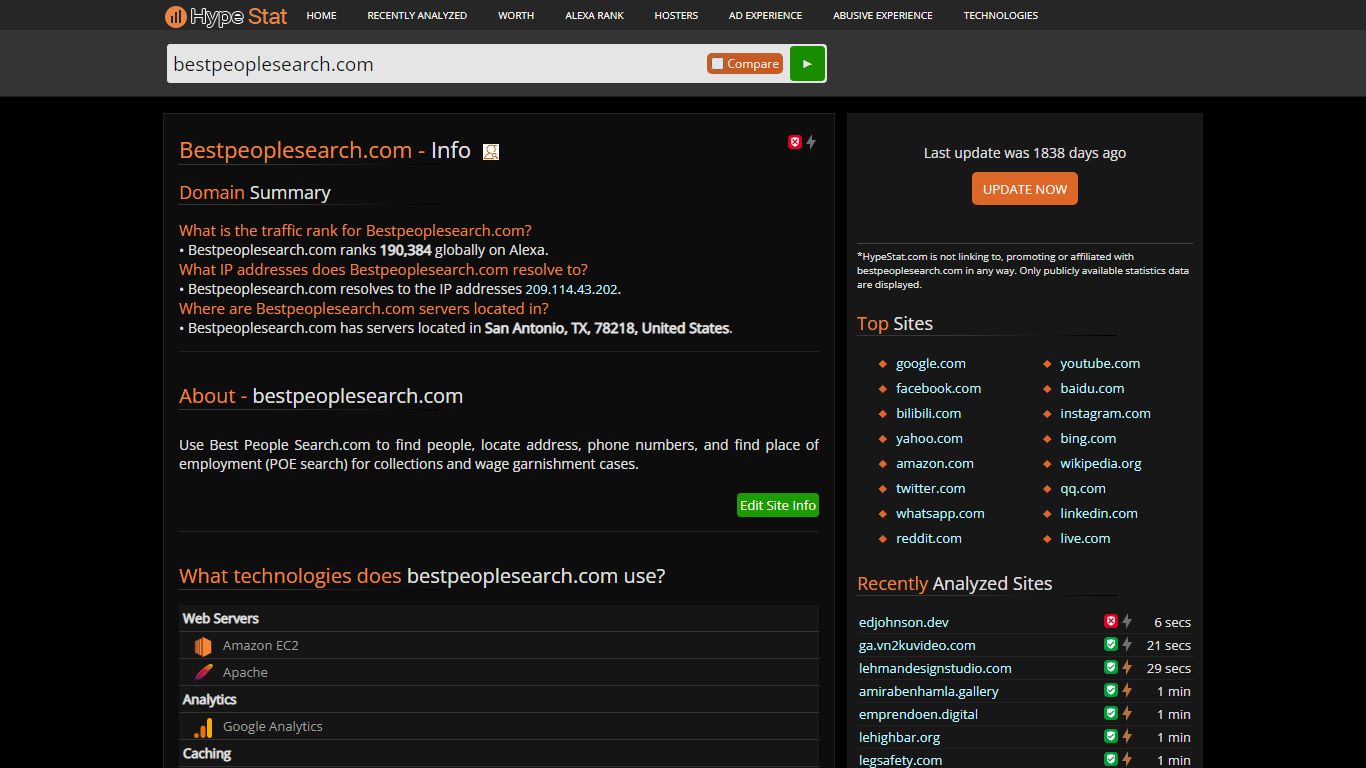Click the orange lightning icon for lehmandesignstudio.com
Image resolution: width=1366 pixels, height=768 pixels.
(x=1127, y=667)
